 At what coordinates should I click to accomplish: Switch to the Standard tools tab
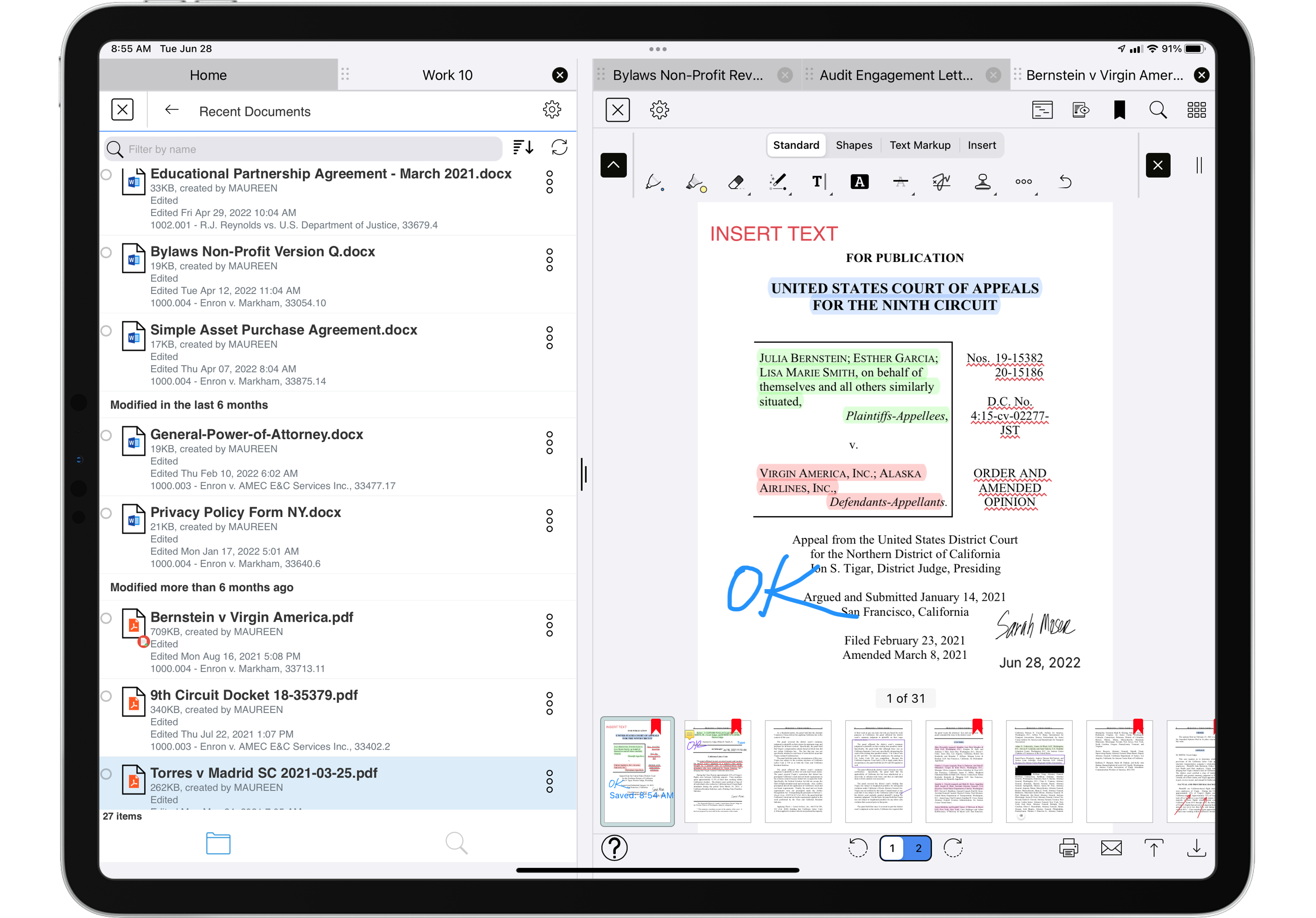(796, 146)
